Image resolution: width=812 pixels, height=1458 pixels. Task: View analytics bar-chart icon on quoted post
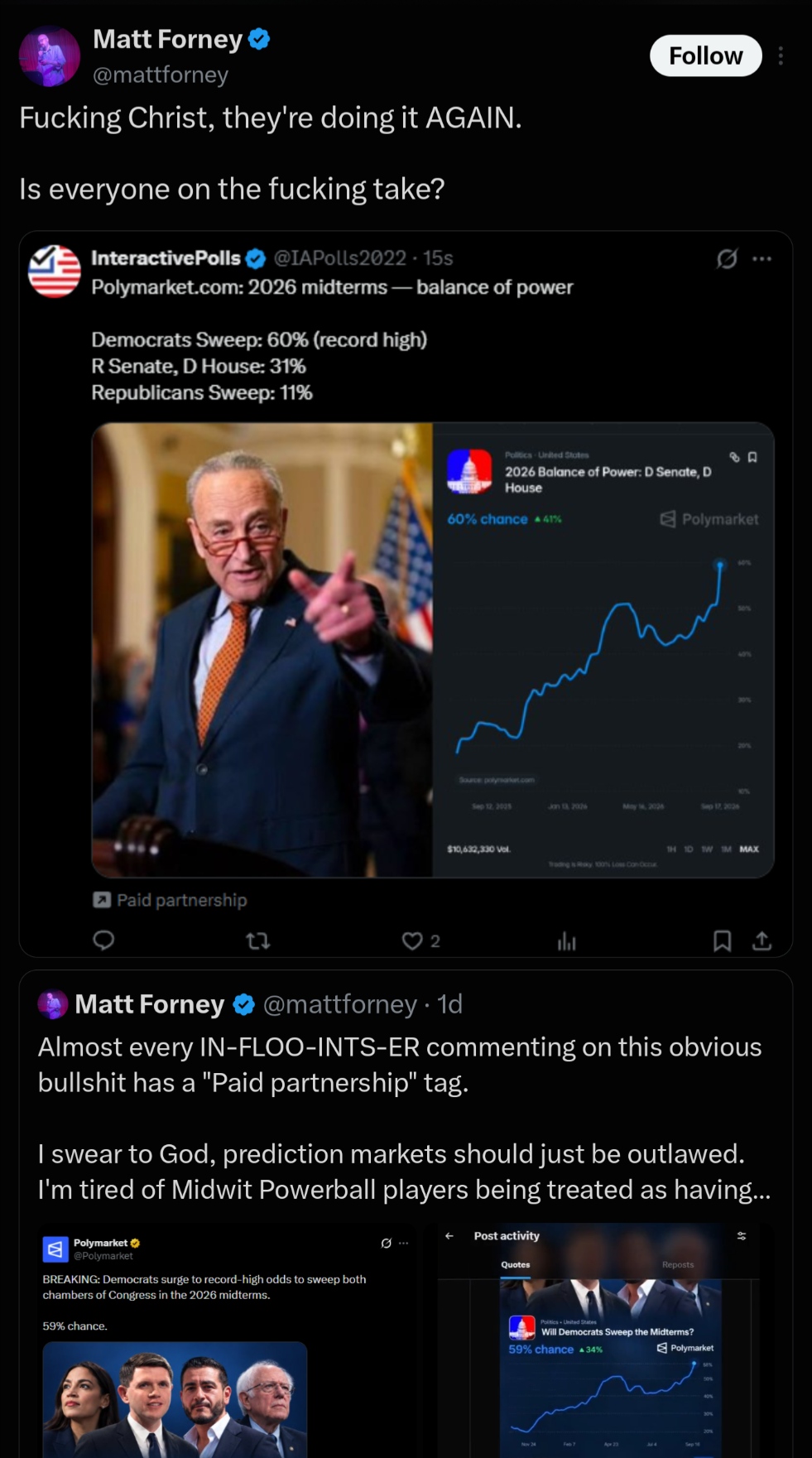point(567,941)
